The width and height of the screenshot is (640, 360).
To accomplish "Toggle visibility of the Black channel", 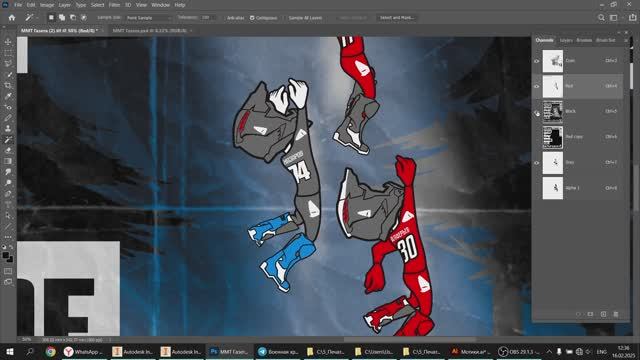I will pyautogui.click(x=536, y=112).
